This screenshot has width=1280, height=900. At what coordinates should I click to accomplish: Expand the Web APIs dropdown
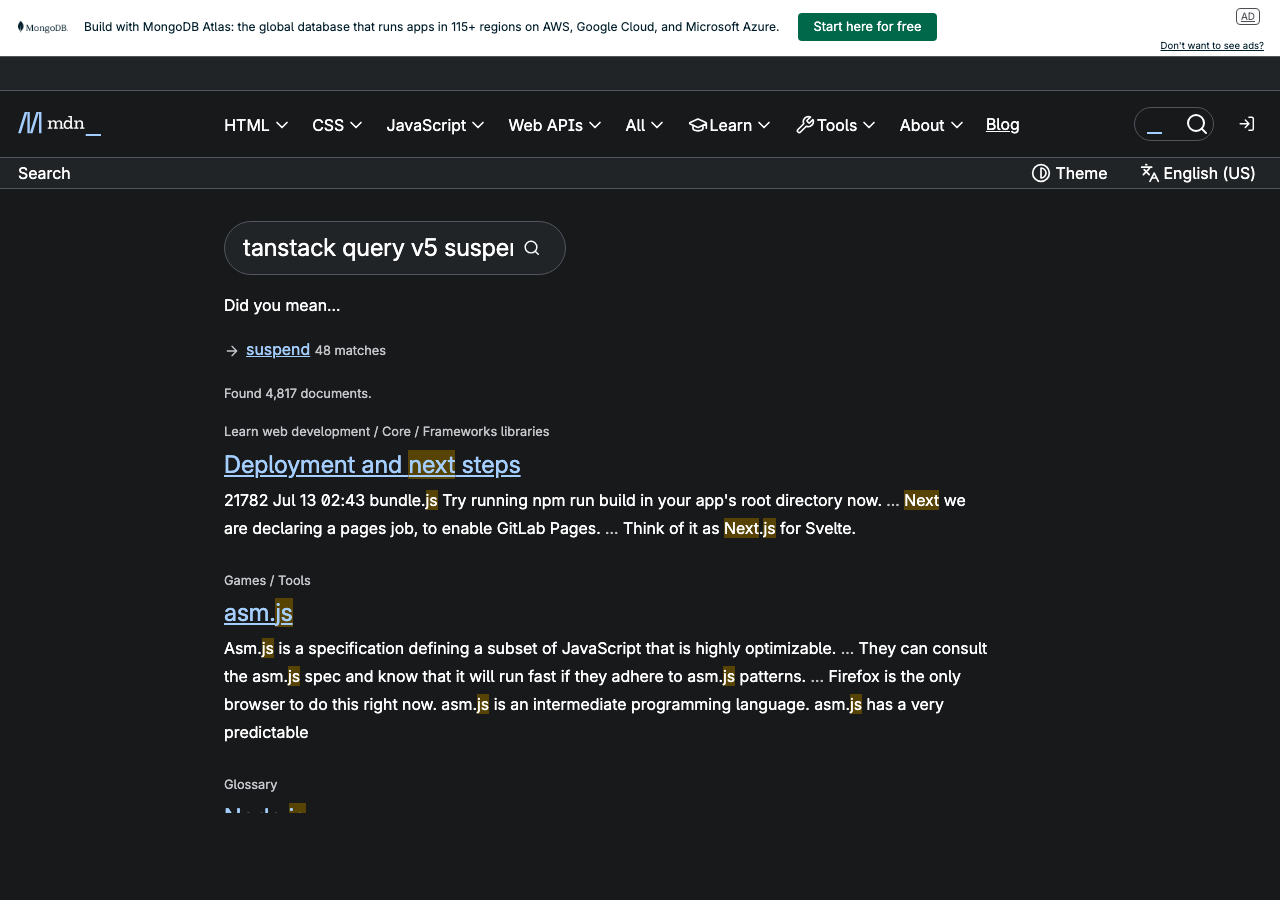555,125
